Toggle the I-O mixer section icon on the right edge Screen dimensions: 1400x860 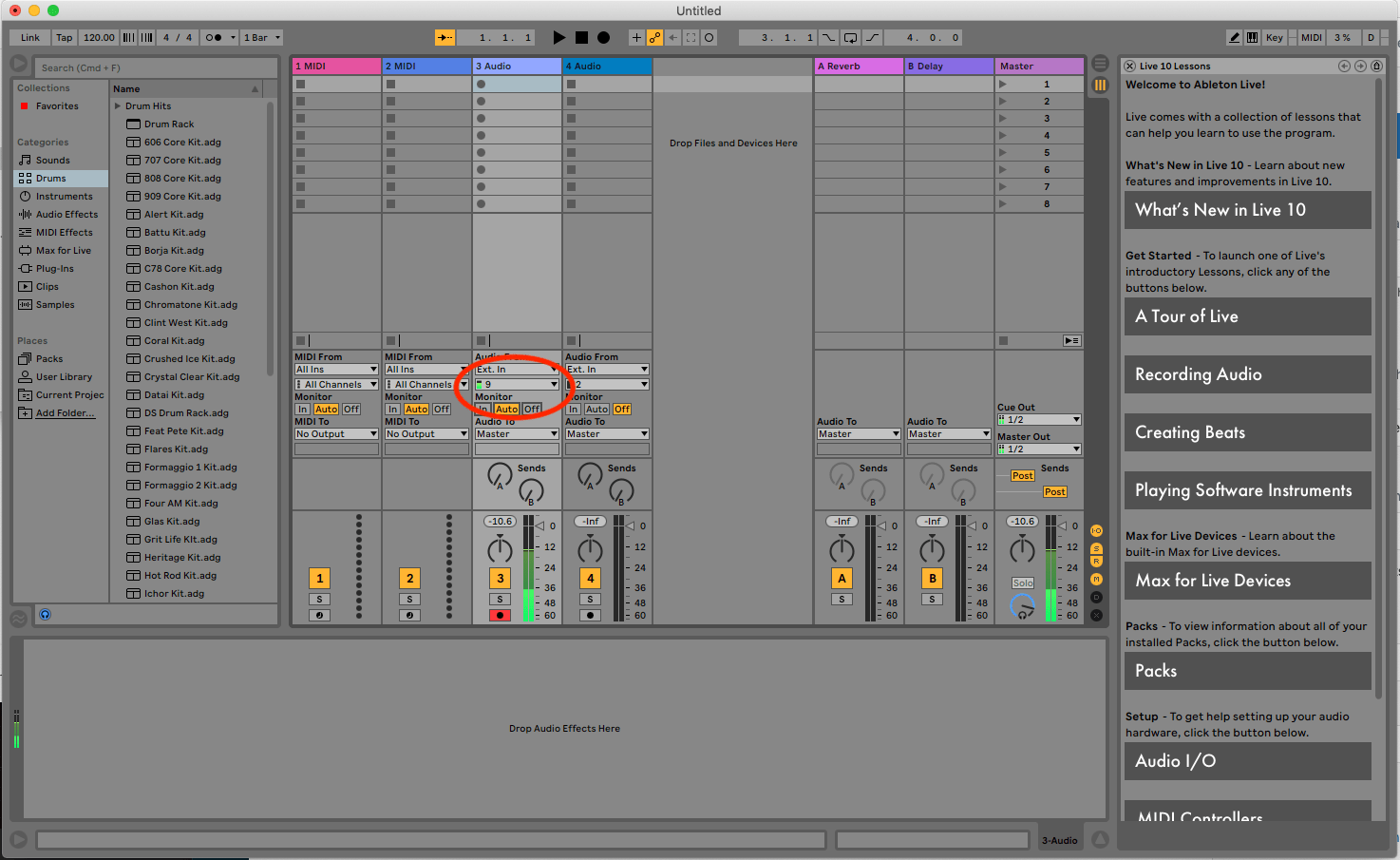pyautogui.click(x=1095, y=532)
